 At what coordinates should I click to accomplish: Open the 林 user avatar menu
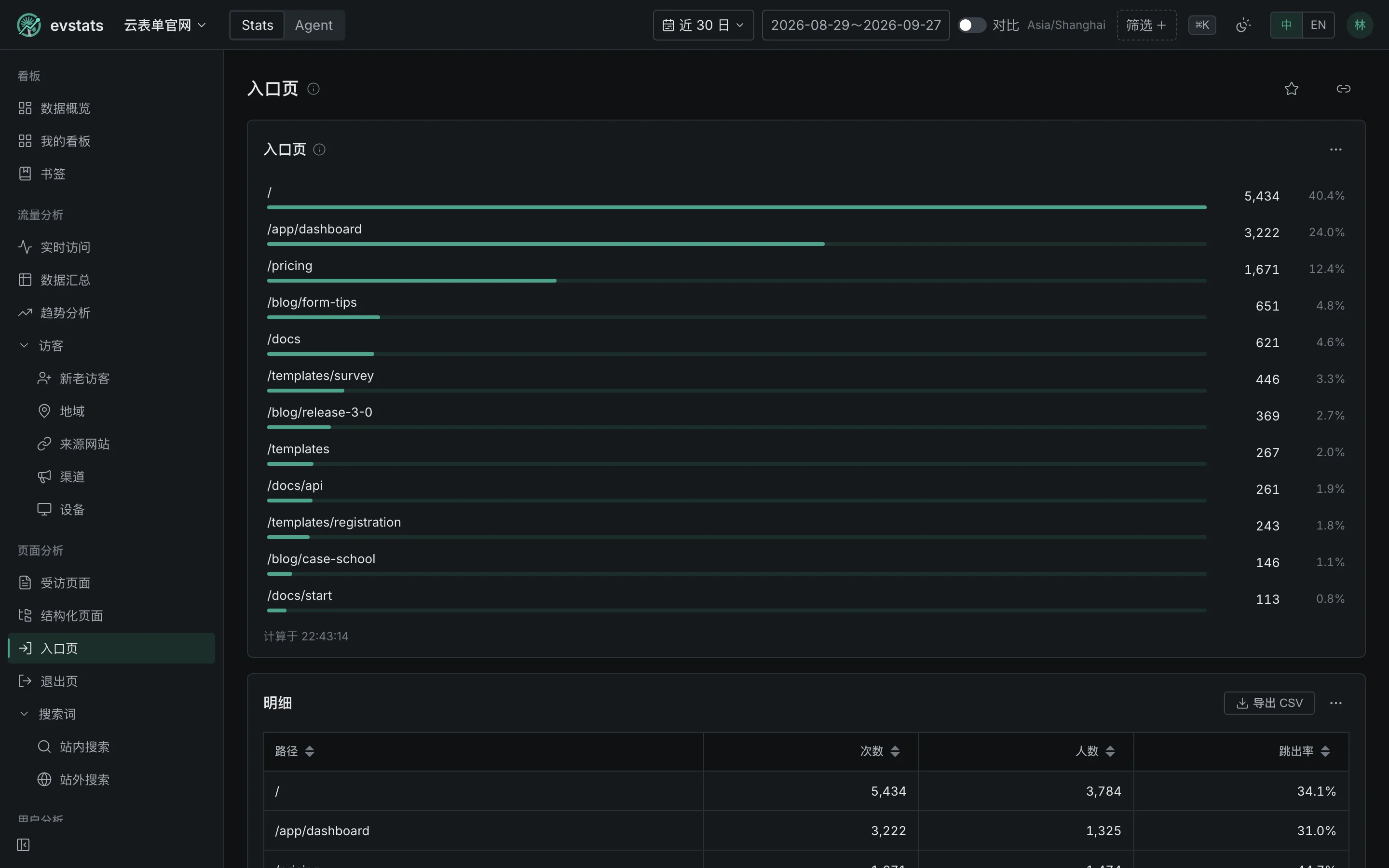(x=1360, y=25)
